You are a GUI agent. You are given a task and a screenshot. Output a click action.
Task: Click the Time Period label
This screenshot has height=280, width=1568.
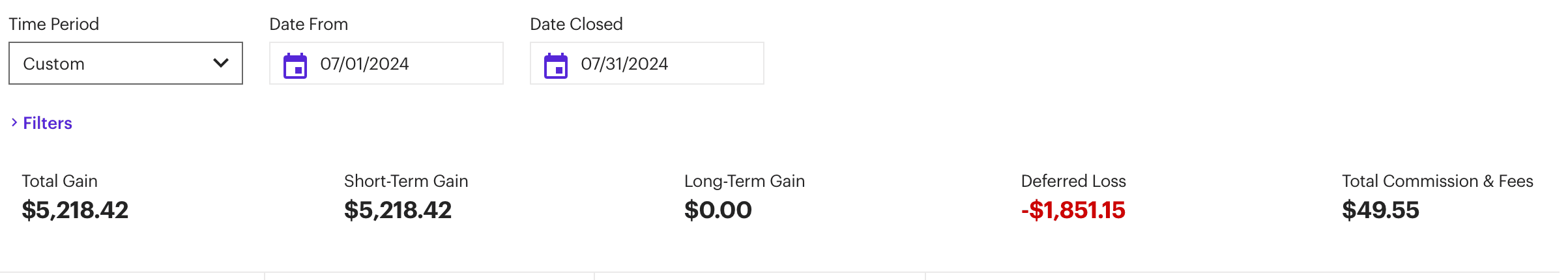[54, 24]
